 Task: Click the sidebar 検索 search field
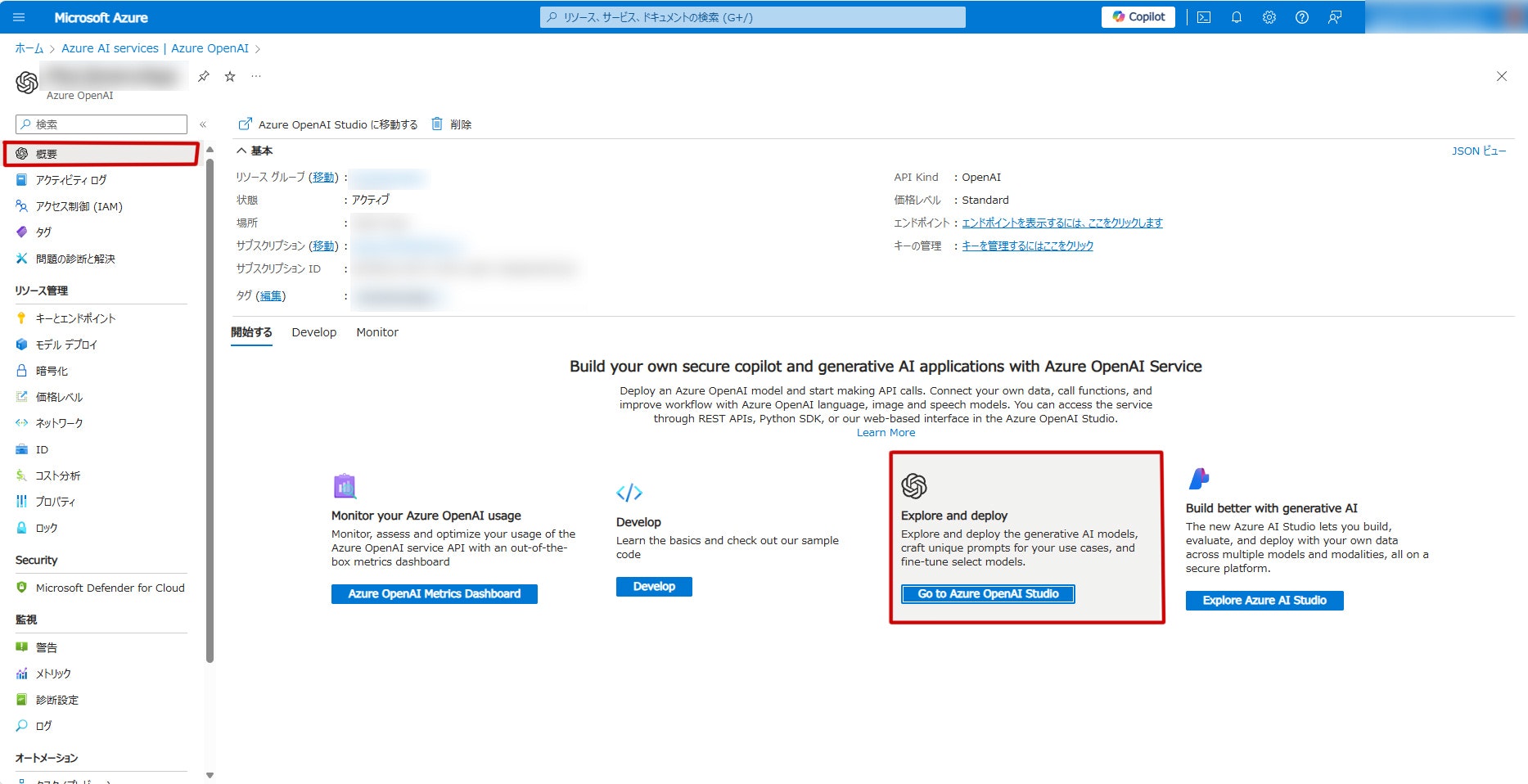point(101,124)
